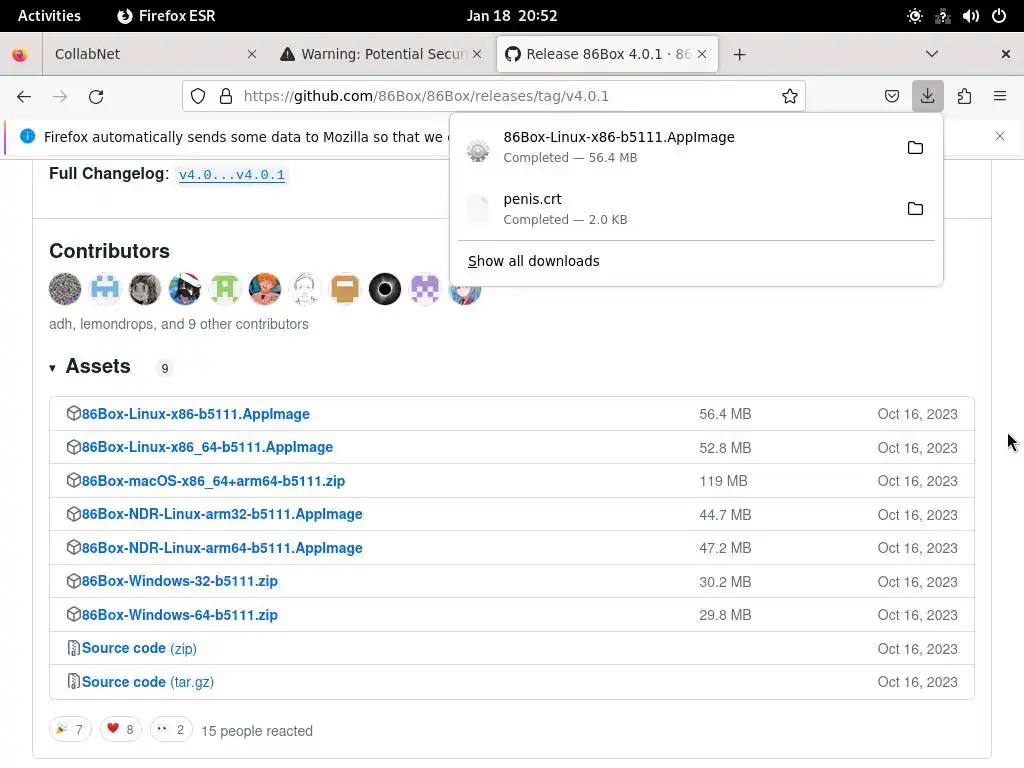The height and width of the screenshot is (768, 1024).
Task: Download 86Box-Windows-32-b5111.zip
Action: point(180,581)
